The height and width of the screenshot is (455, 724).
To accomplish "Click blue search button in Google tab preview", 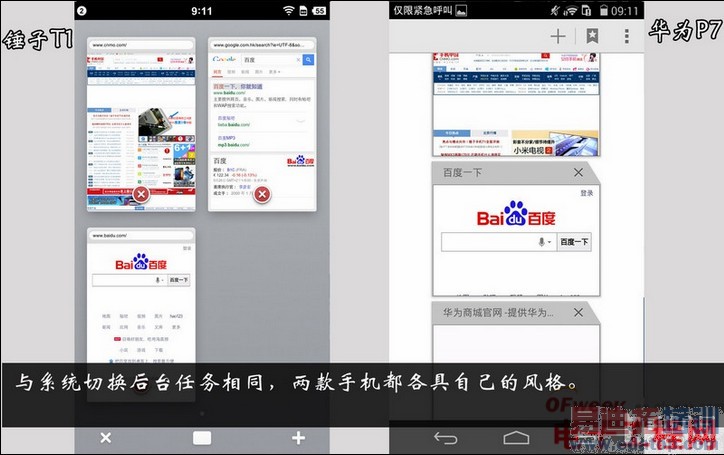I will coord(308,60).
